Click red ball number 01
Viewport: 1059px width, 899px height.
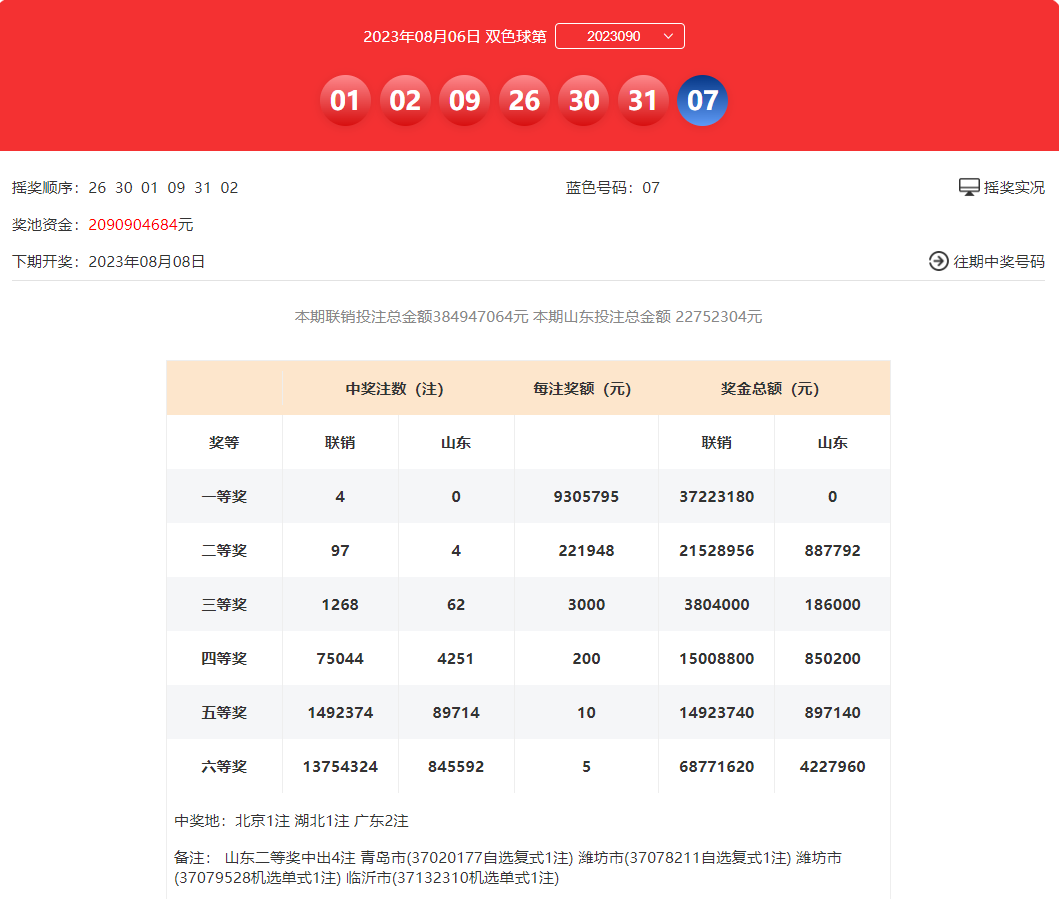click(345, 100)
